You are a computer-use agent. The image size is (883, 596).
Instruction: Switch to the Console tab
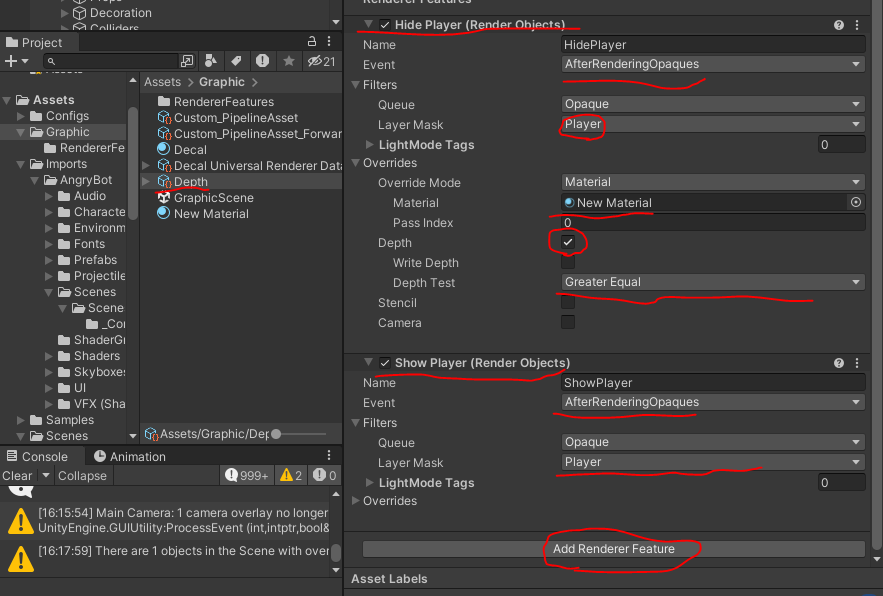[37, 456]
